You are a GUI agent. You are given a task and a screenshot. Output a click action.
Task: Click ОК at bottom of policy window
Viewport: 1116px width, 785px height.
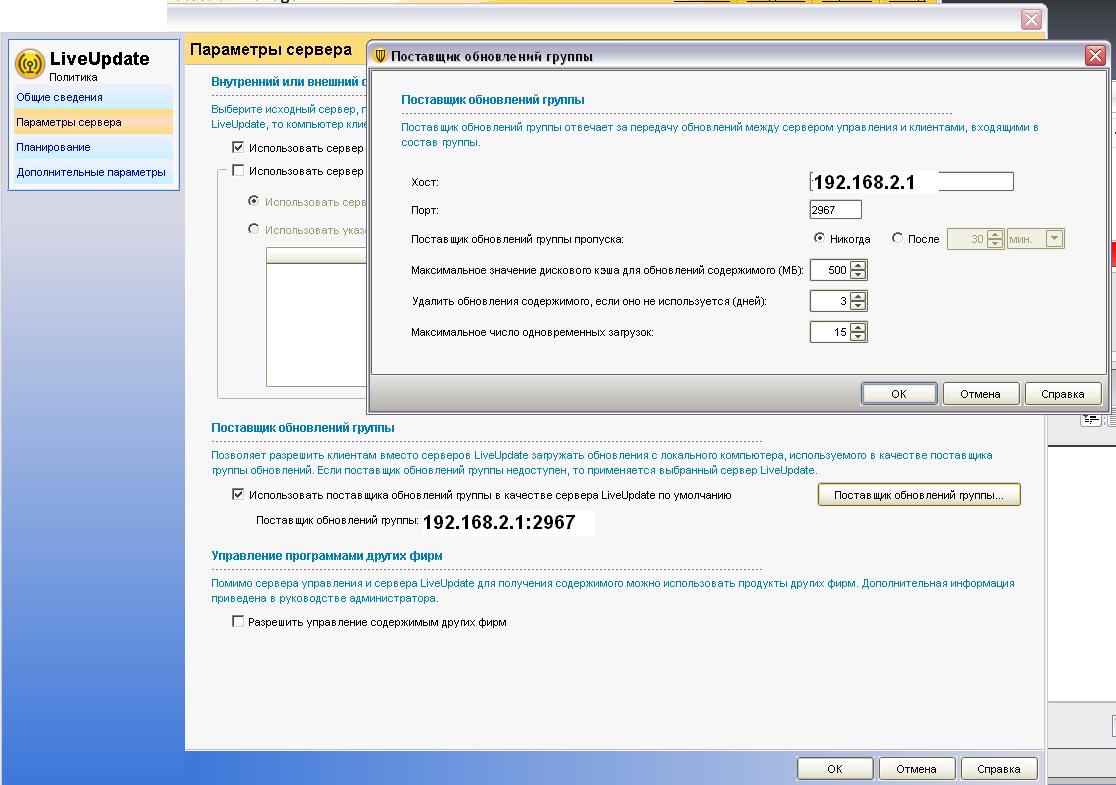pos(835,769)
